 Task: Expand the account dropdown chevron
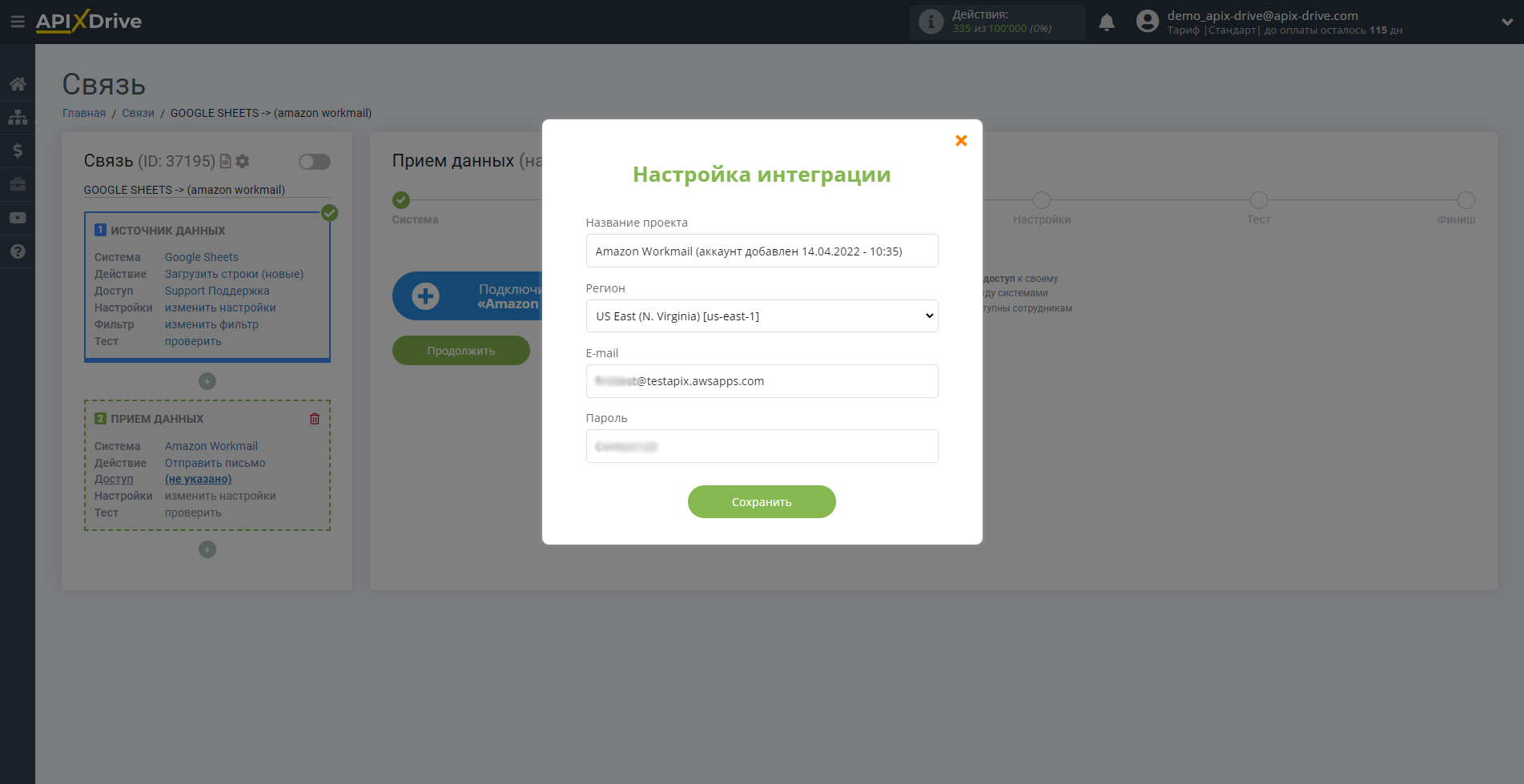pos(1506,22)
